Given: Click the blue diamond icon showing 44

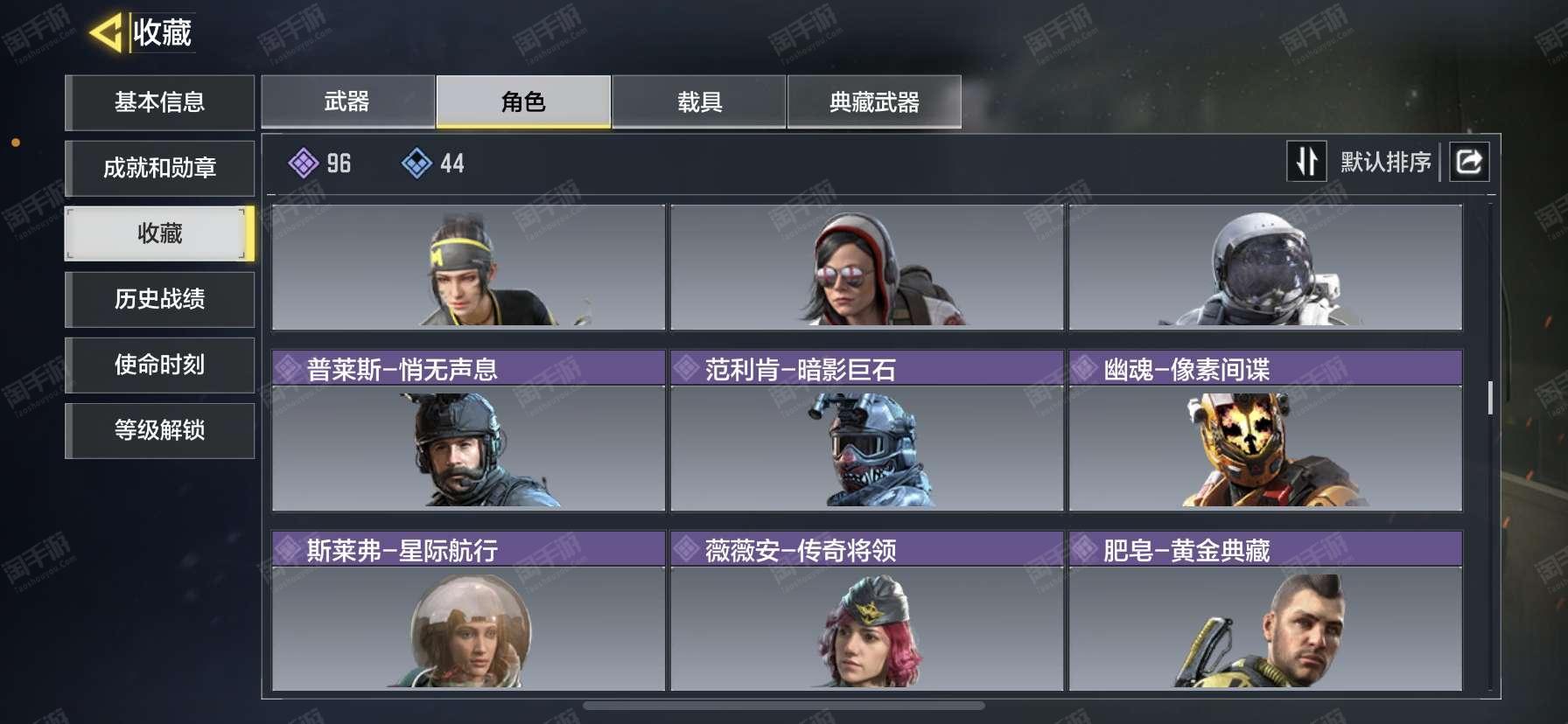Looking at the screenshot, I should point(416,163).
